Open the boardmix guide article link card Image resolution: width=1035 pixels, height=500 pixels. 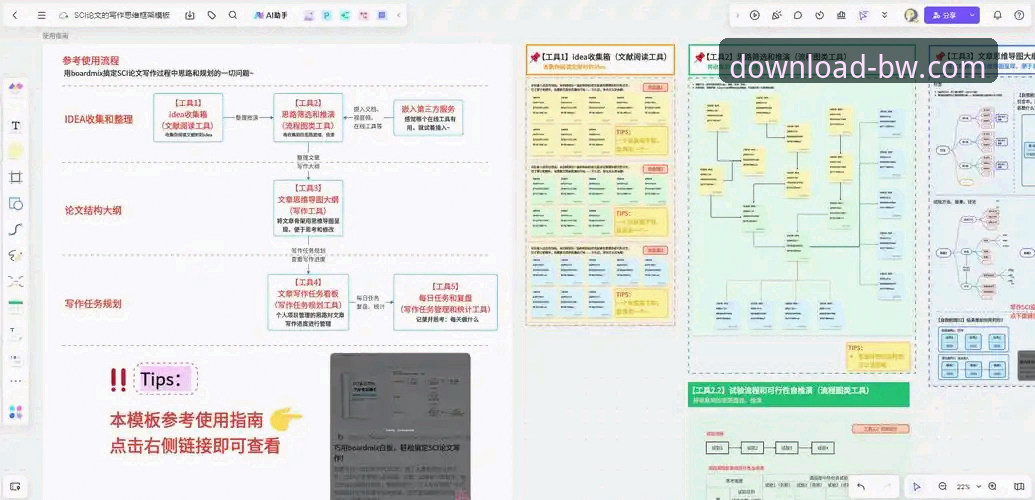click(401, 426)
